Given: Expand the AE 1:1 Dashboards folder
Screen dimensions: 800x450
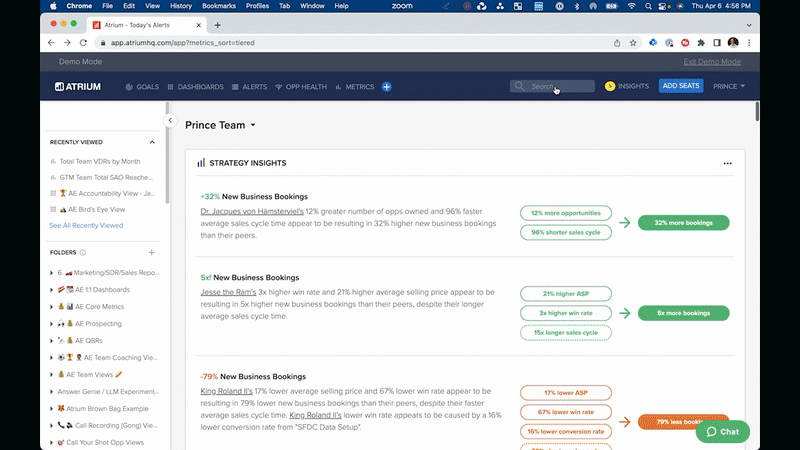Looking at the screenshot, I should click(x=51, y=290).
